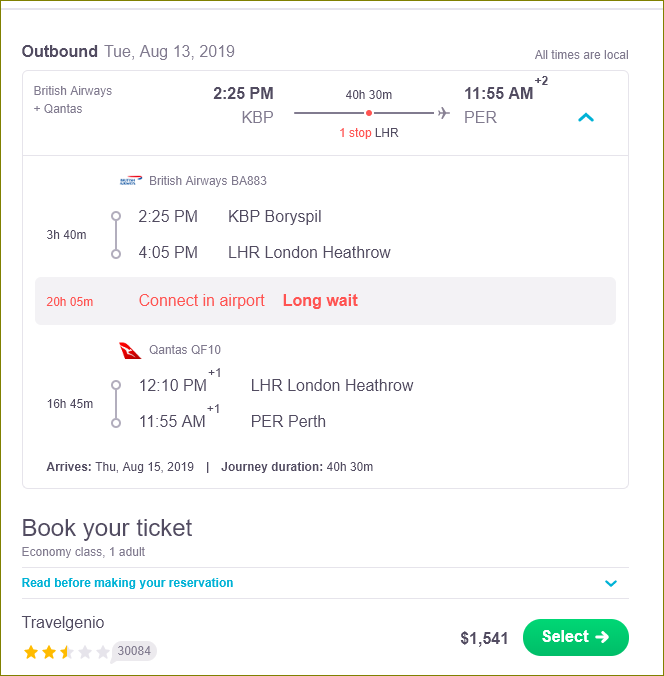Open Read before making your reservation link
Viewport: 664px width, 676px height.
[127, 583]
